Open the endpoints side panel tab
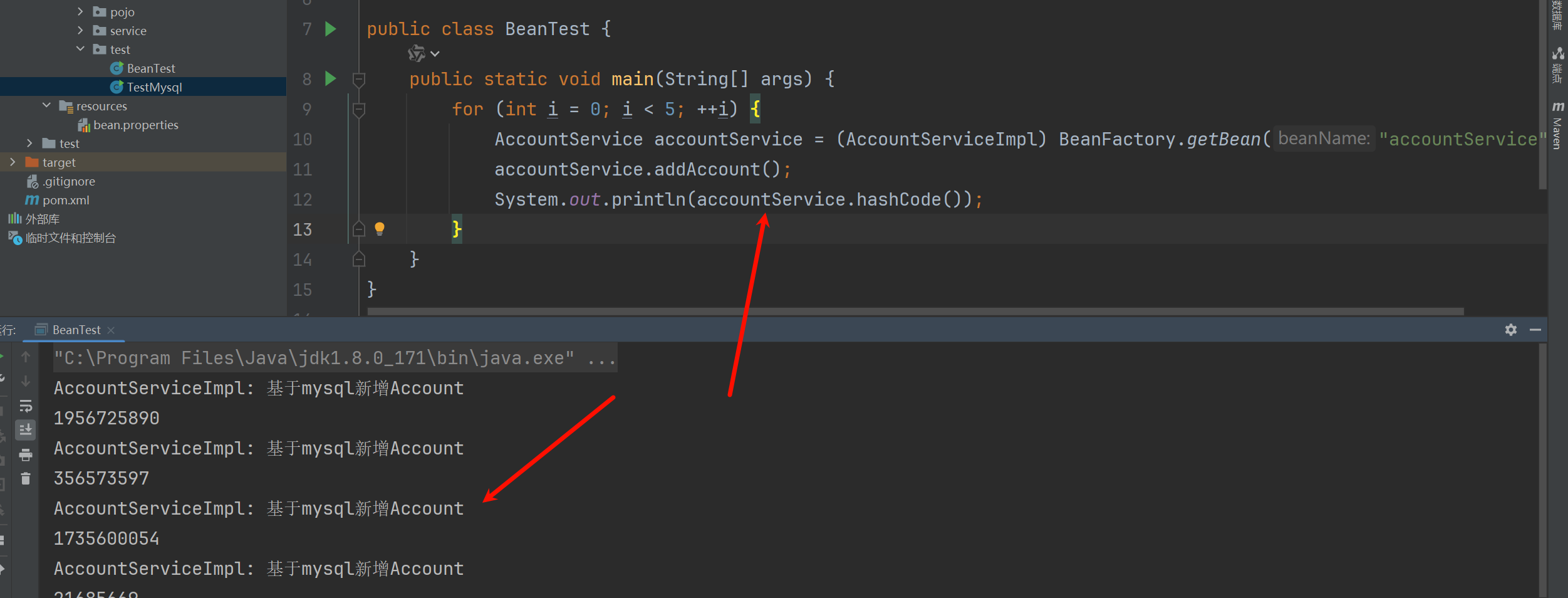1568x598 pixels. 1557,66
